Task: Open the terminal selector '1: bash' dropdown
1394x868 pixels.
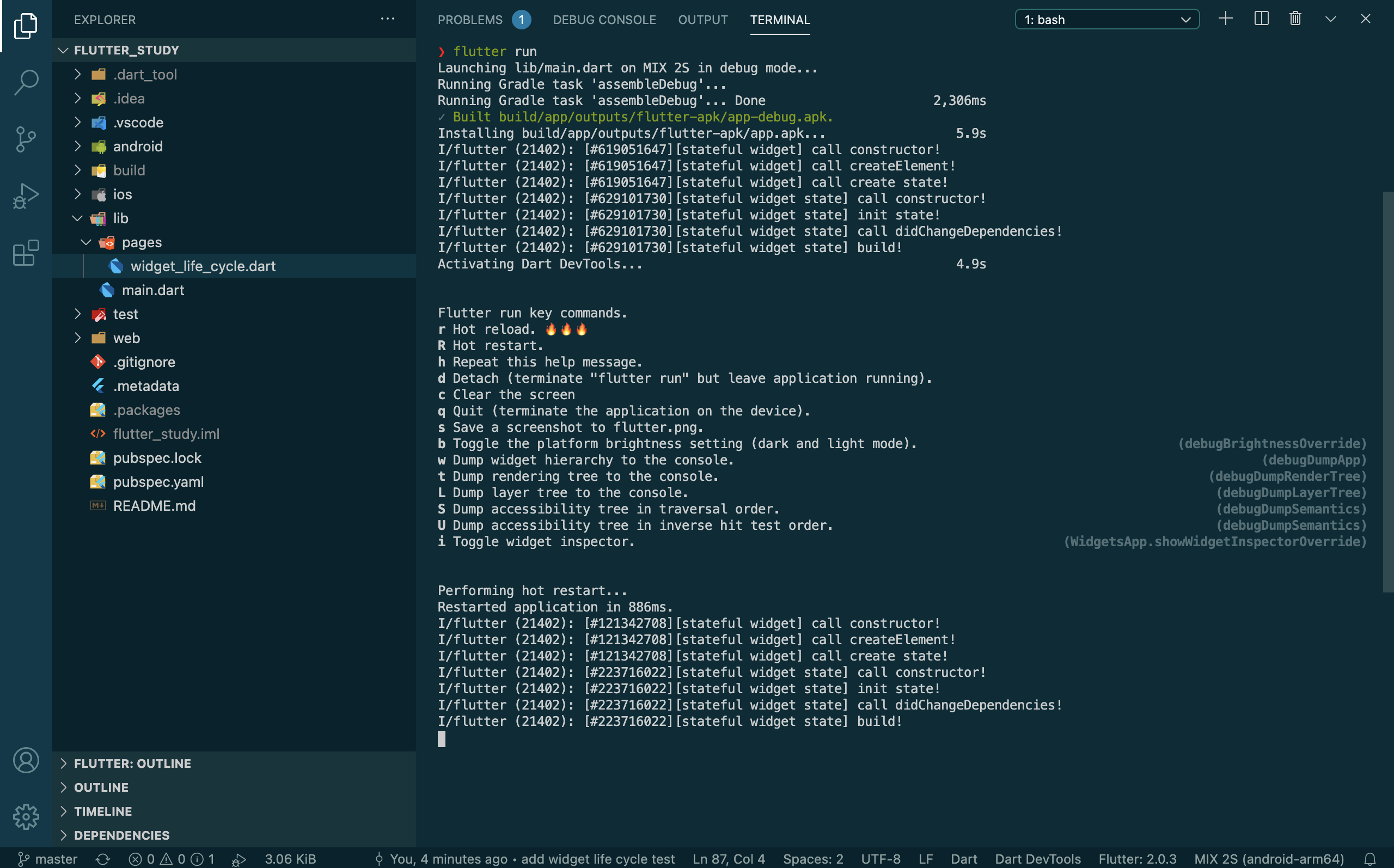Action: 1106,20
